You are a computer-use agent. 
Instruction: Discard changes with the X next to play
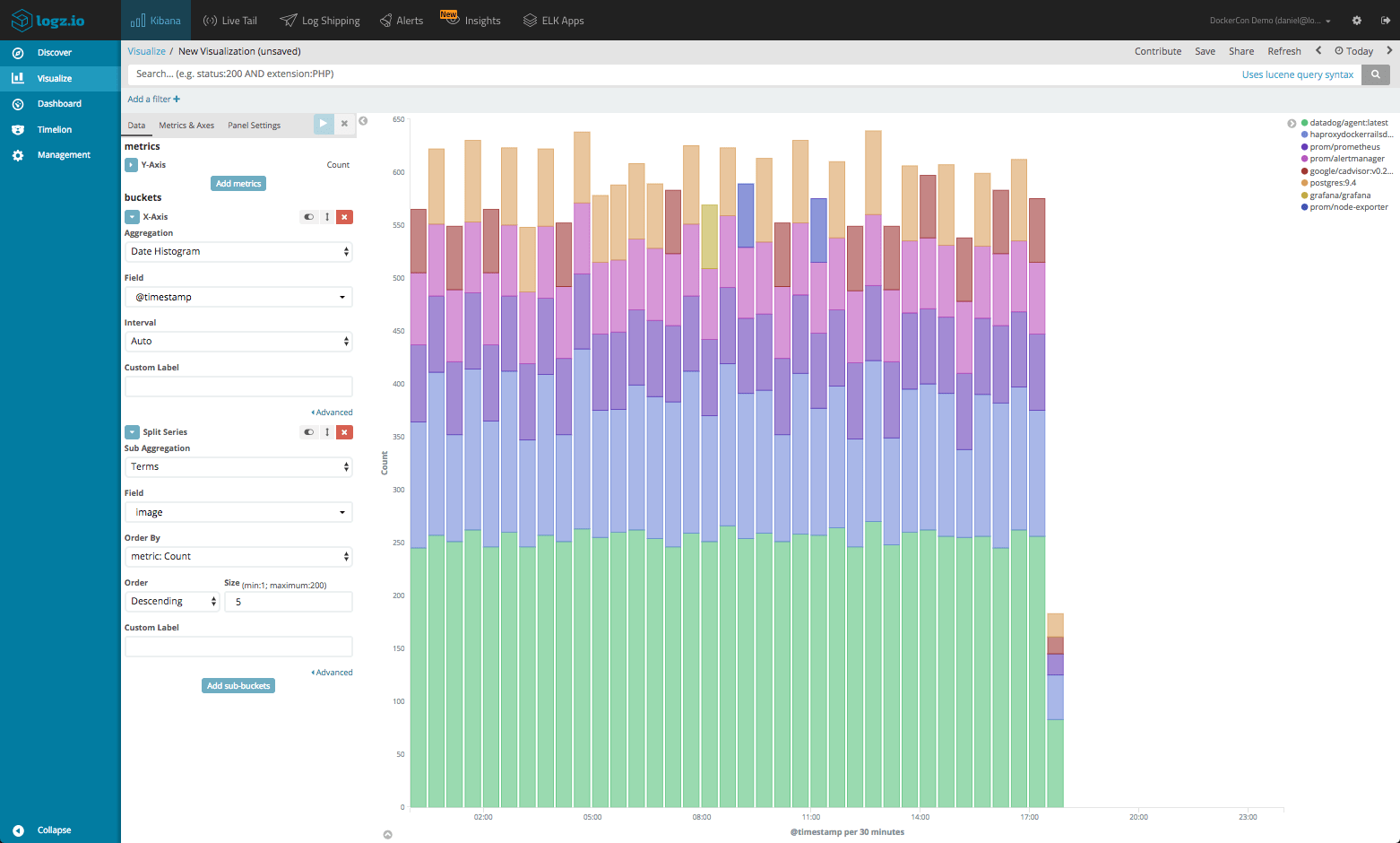click(x=344, y=124)
